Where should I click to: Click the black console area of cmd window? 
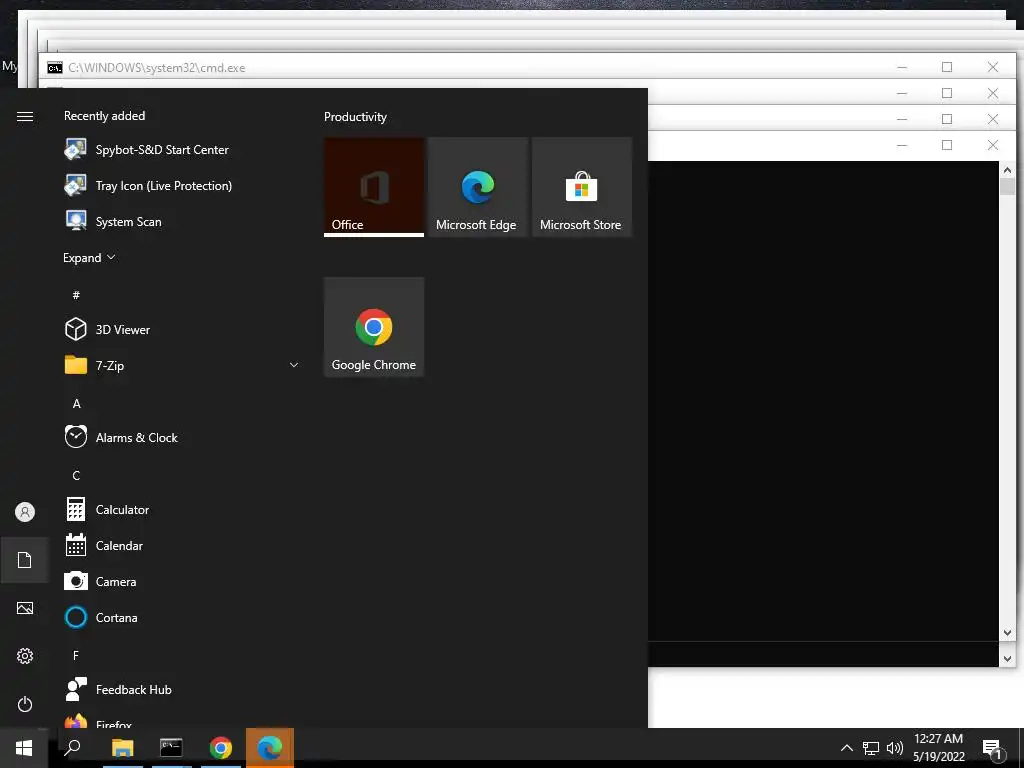click(823, 400)
